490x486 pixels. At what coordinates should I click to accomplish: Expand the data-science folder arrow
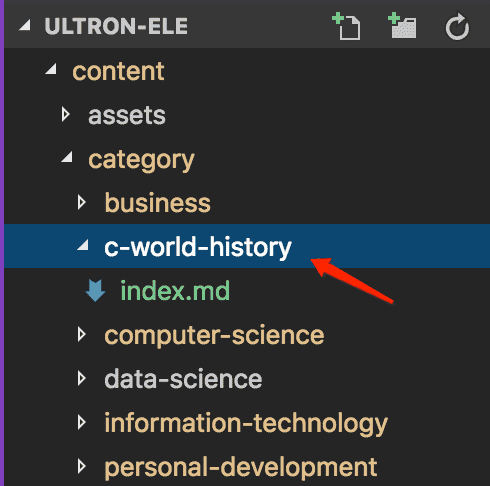click(x=82, y=378)
